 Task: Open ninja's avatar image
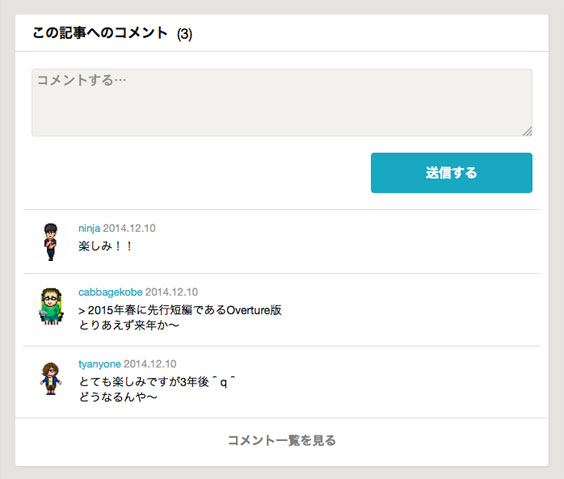[51, 242]
